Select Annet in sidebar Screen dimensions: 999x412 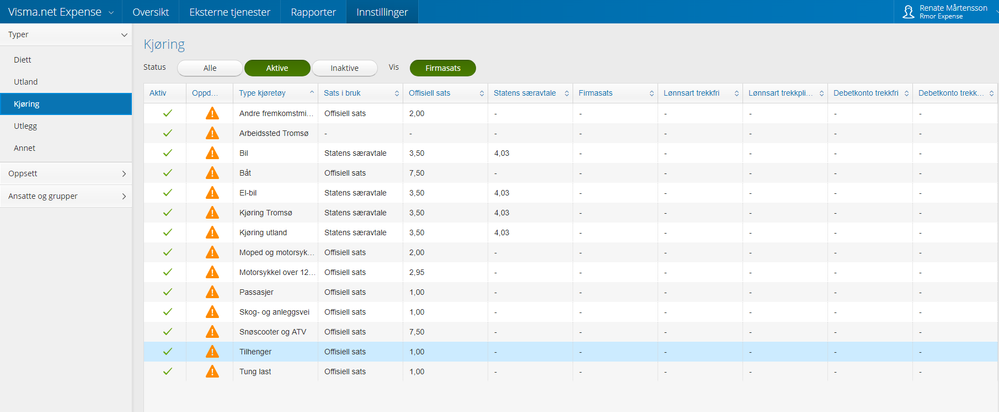coord(66,148)
